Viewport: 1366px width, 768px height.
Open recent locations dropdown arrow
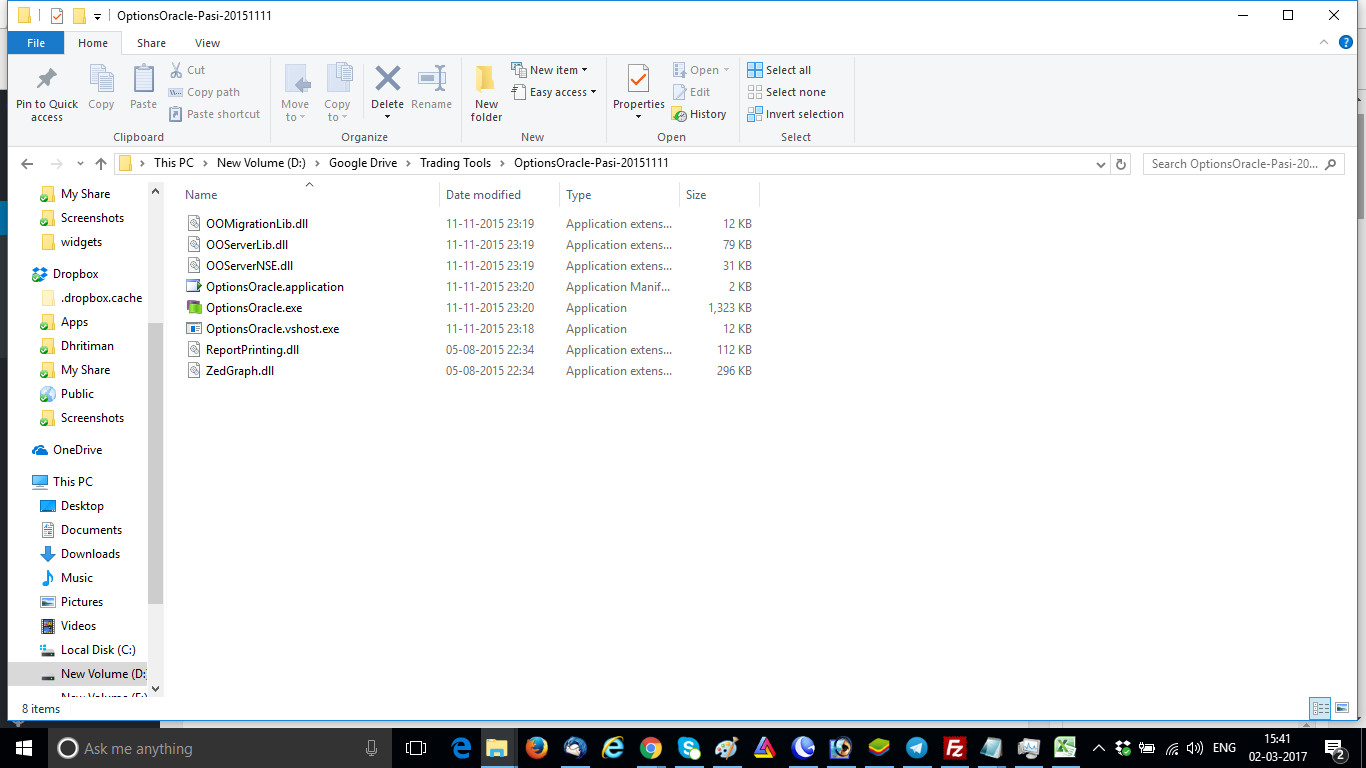click(80, 164)
